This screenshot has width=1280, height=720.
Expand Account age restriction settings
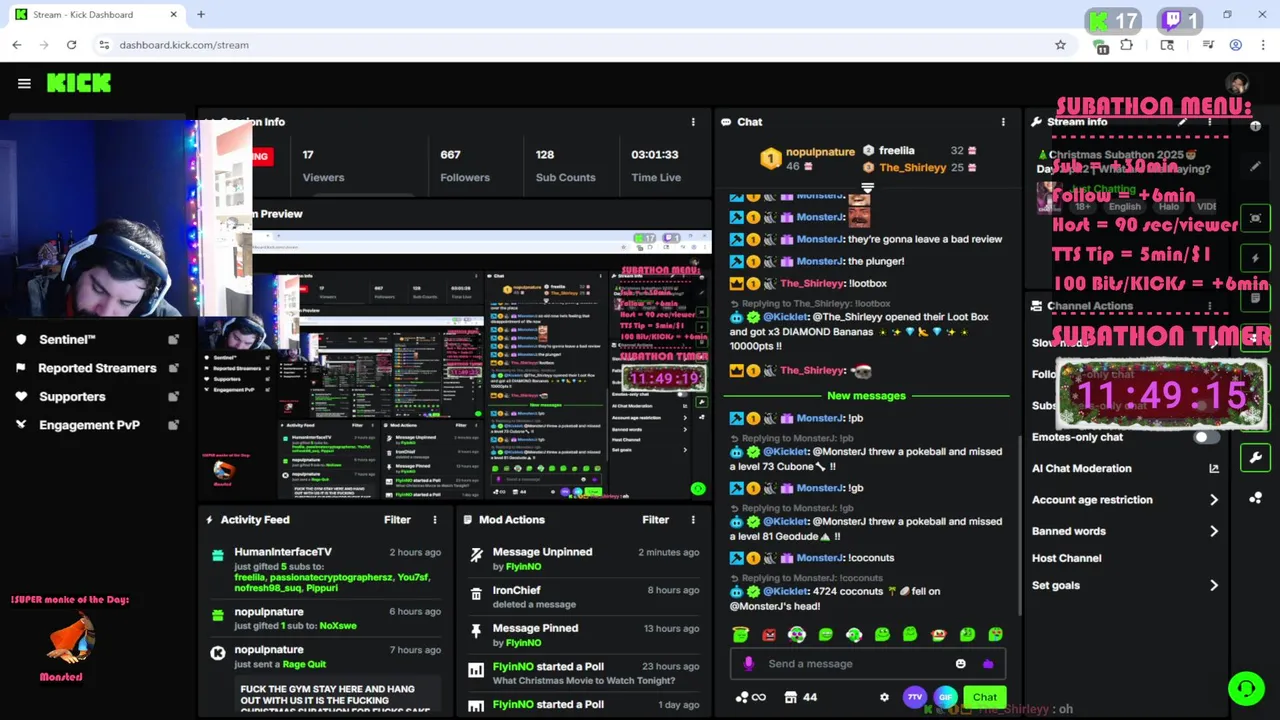[1214, 500]
